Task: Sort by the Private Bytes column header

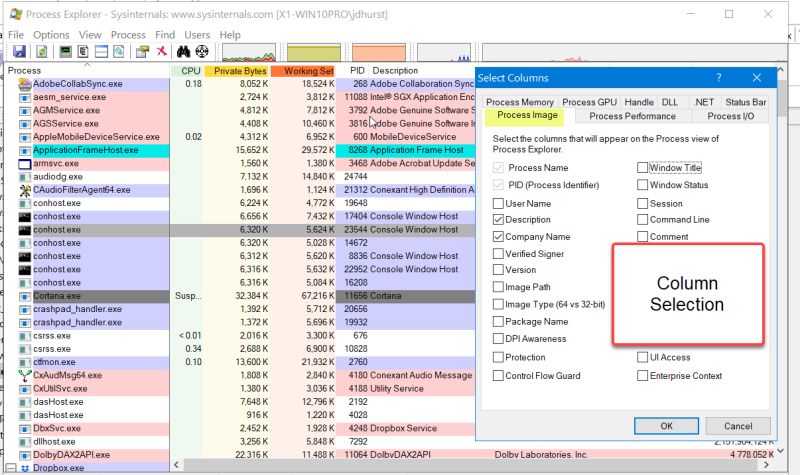Action: pos(237,71)
